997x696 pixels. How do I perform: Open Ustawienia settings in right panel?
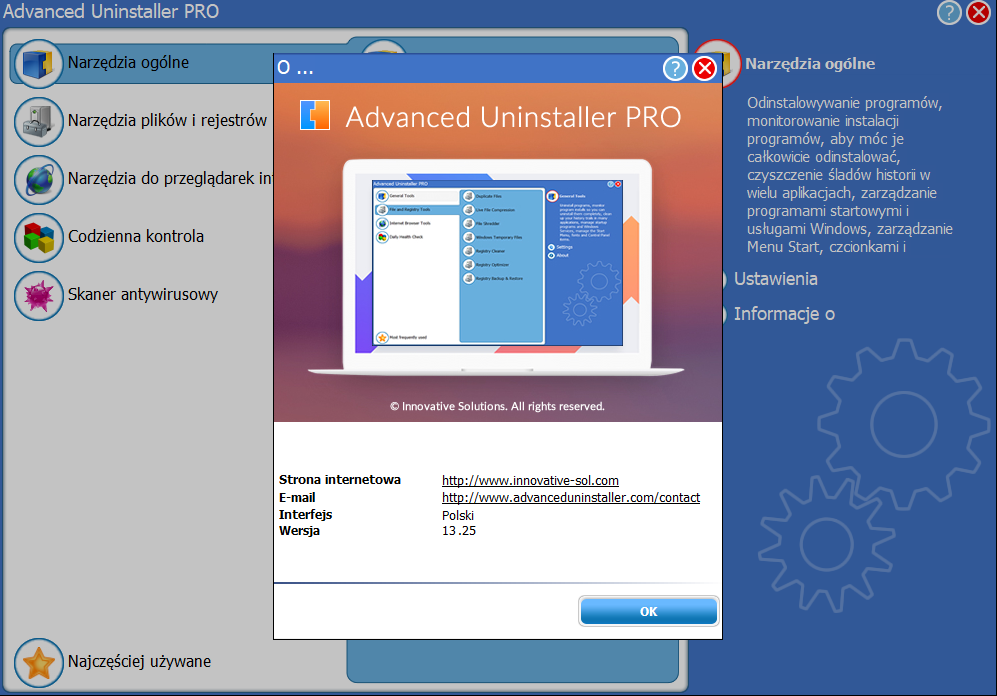(x=776, y=279)
